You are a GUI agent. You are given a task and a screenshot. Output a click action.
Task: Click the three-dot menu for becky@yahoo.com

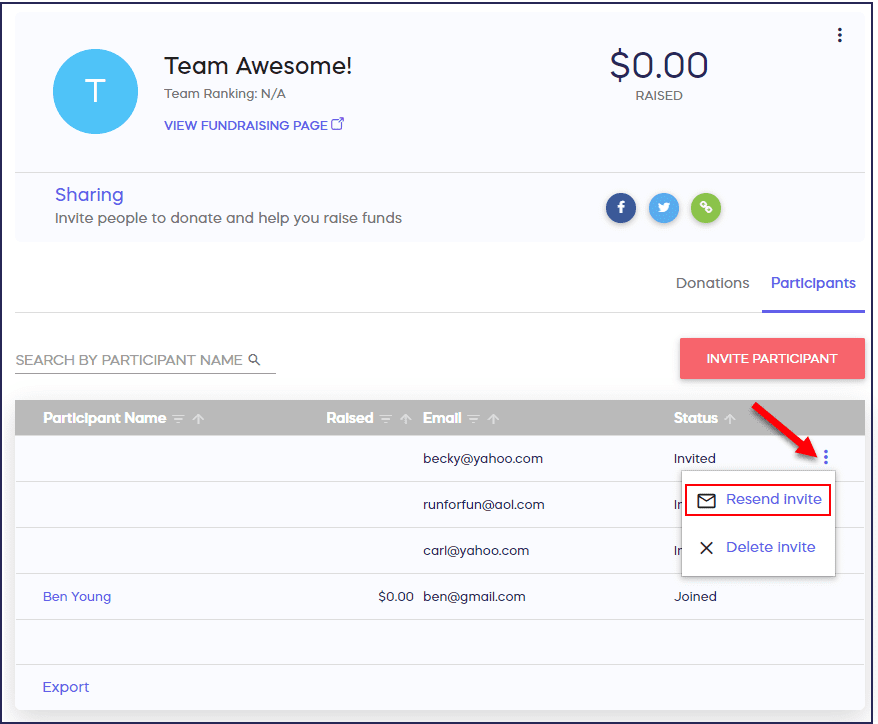coord(825,458)
